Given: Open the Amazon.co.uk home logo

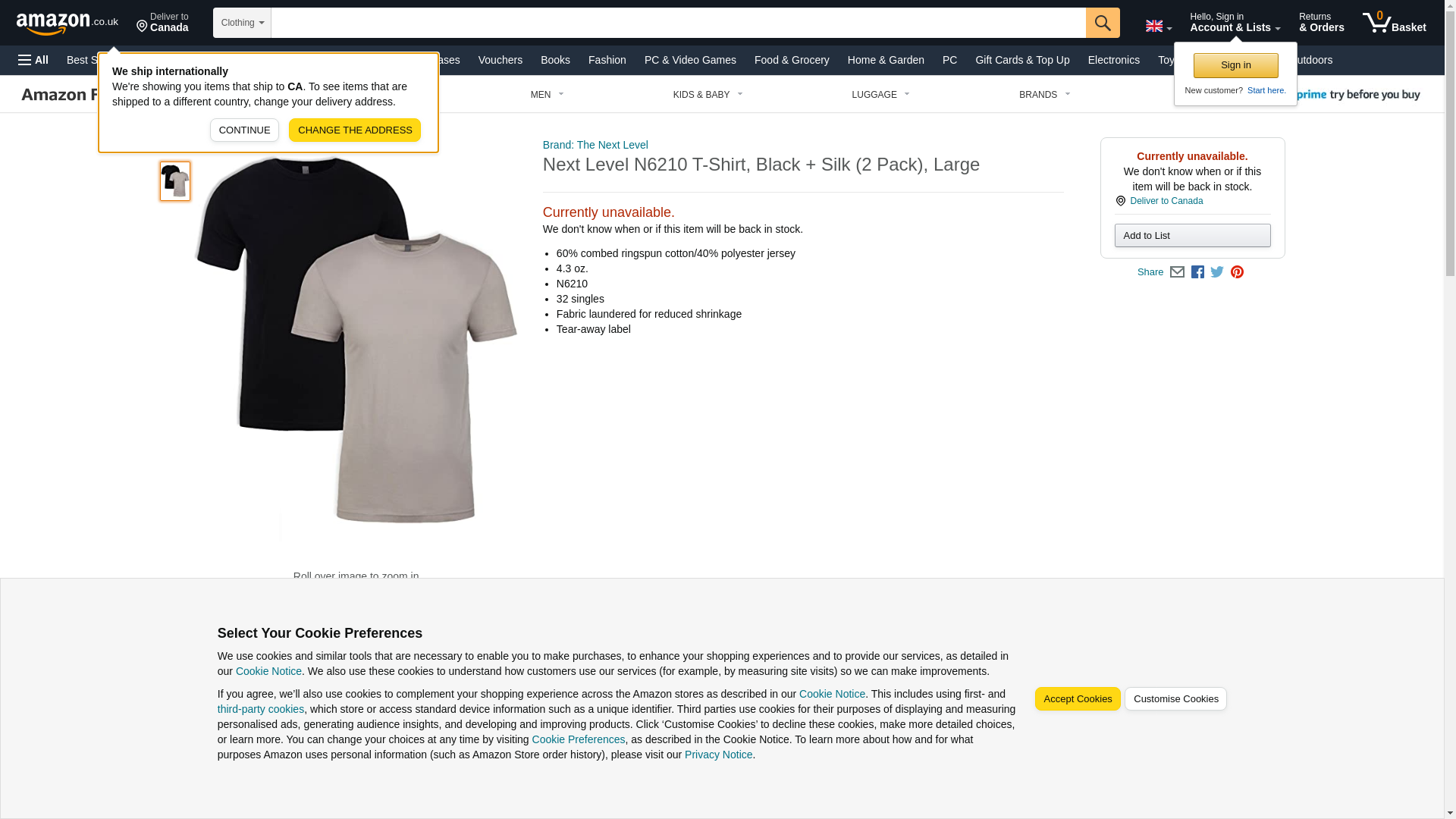Looking at the screenshot, I should click(67, 23).
